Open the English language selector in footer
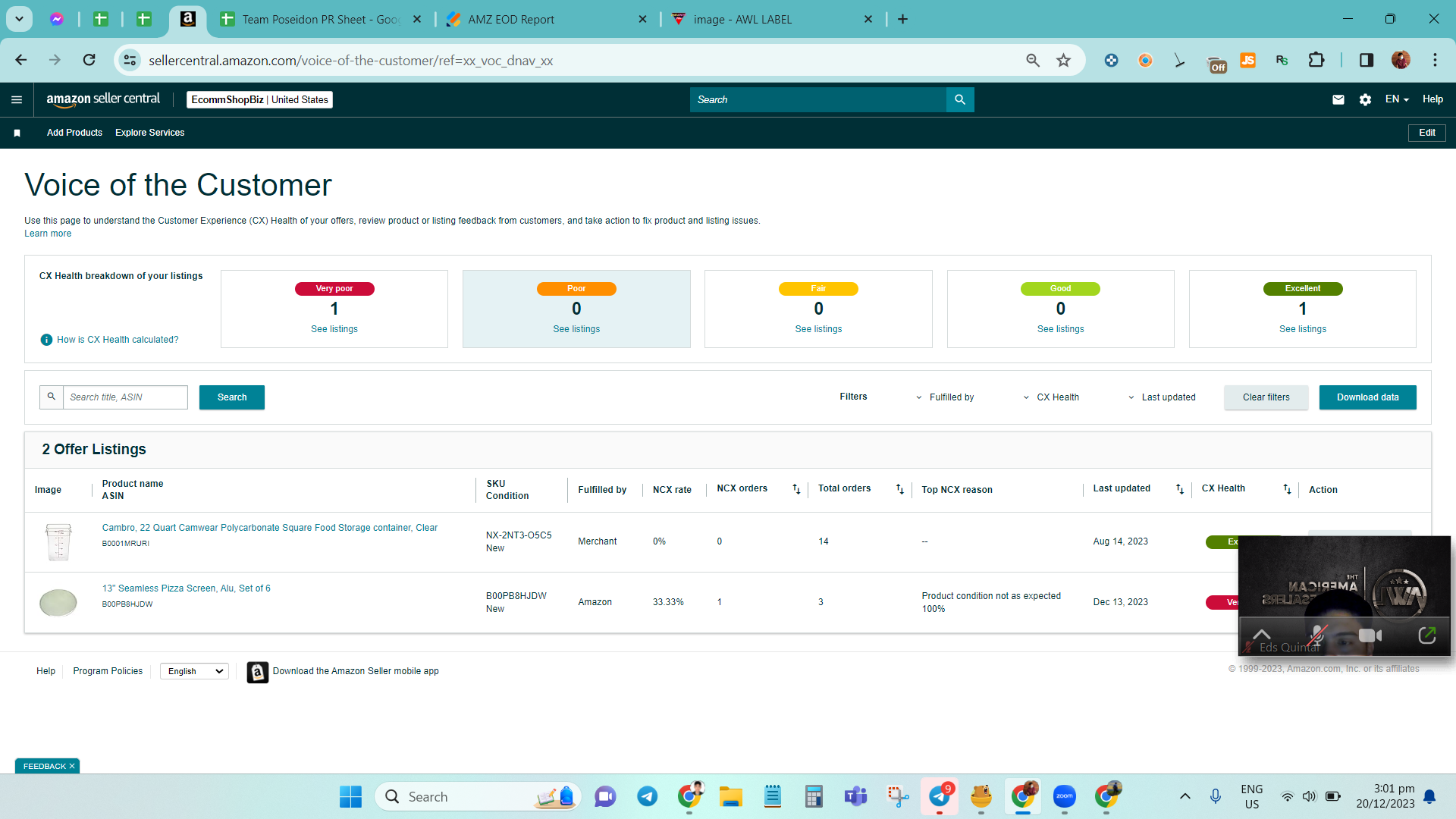 195,671
